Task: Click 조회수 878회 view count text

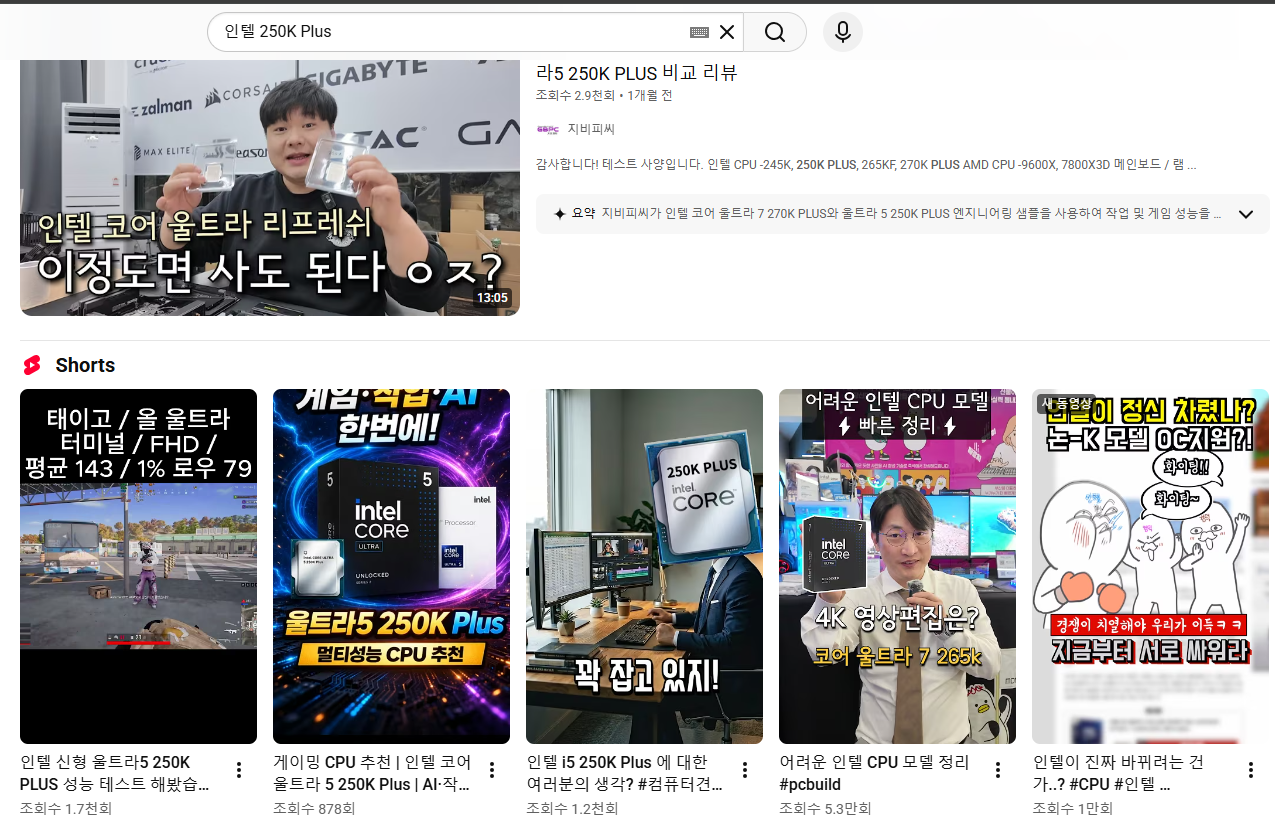Action: coord(313,808)
